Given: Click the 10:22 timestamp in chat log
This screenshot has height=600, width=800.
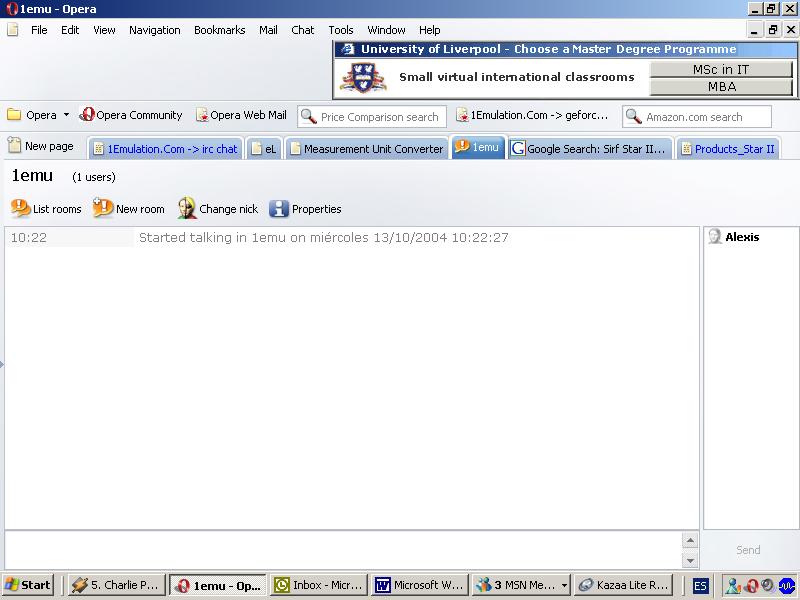Looking at the screenshot, I should (x=29, y=237).
